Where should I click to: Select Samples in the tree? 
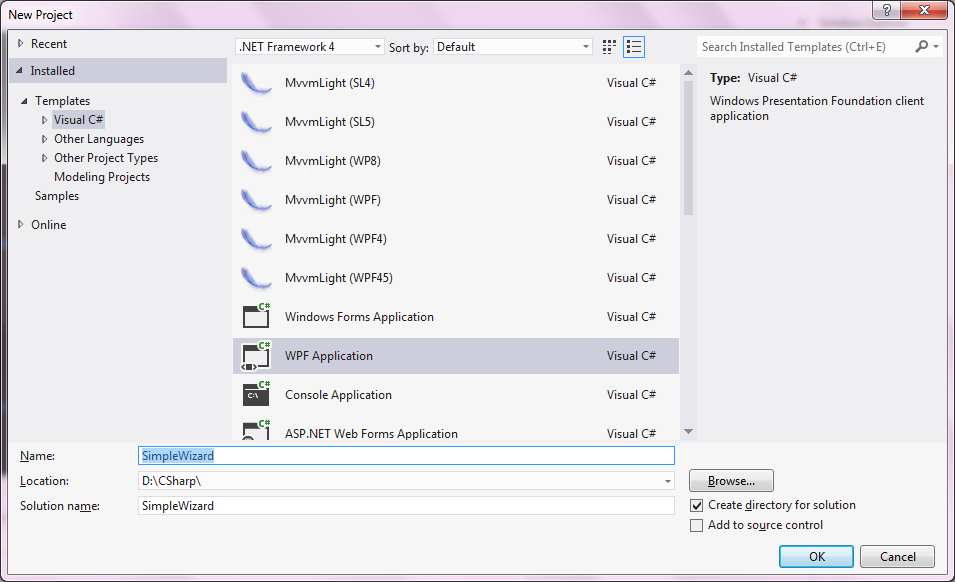coord(57,196)
